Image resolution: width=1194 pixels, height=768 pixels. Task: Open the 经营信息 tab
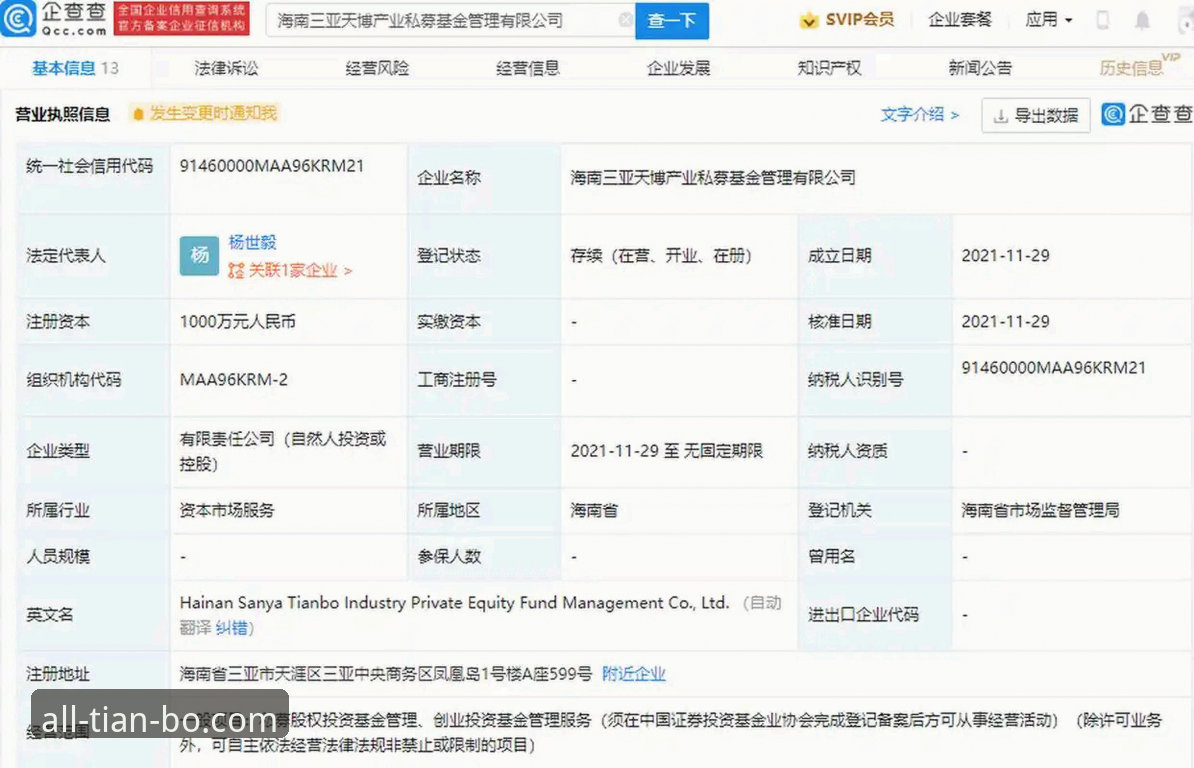[528, 69]
